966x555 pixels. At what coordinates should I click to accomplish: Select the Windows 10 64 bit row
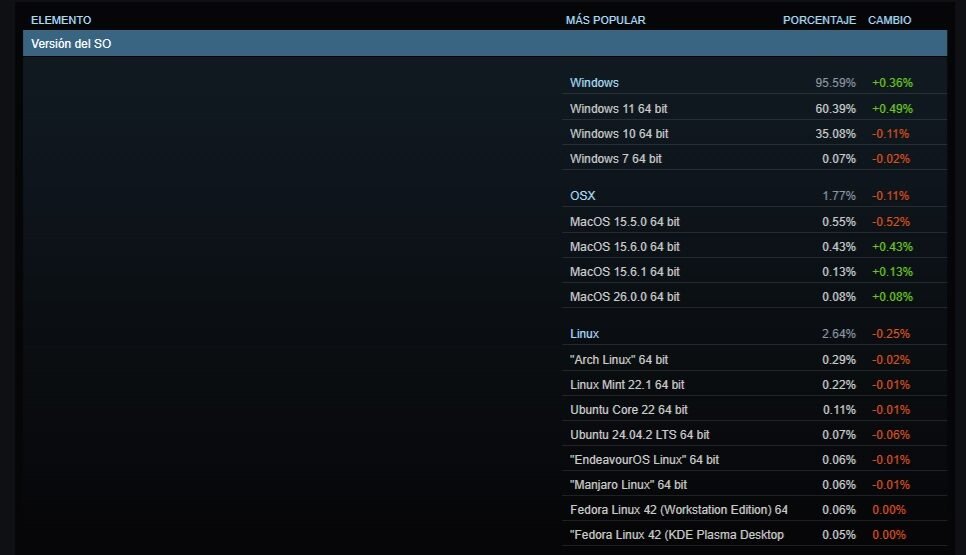coord(755,134)
